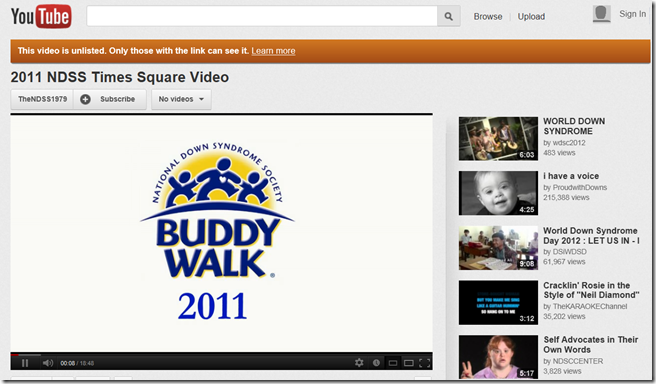The width and height of the screenshot is (656, 384).
Task: Open the Browse link
Action: [488, 16]
